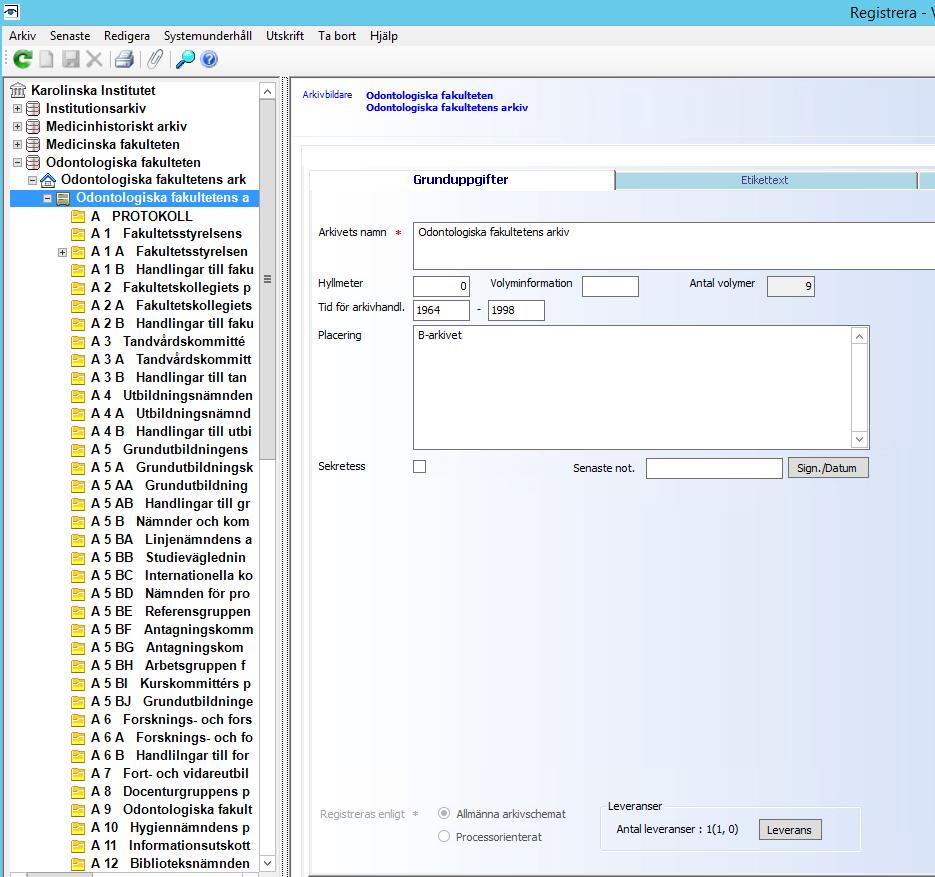Click the Hyllmeter input field
Viewport: 935px width, 877px height.
tap(441, 286)
